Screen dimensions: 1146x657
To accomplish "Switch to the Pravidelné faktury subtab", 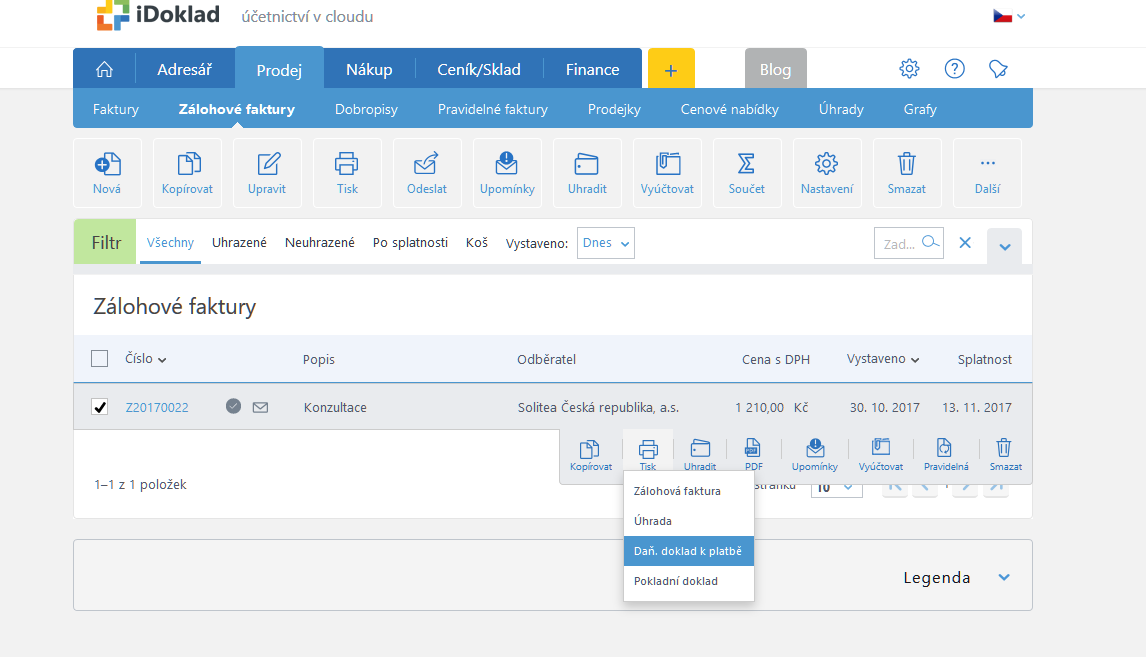I will [x=493, y=109].
